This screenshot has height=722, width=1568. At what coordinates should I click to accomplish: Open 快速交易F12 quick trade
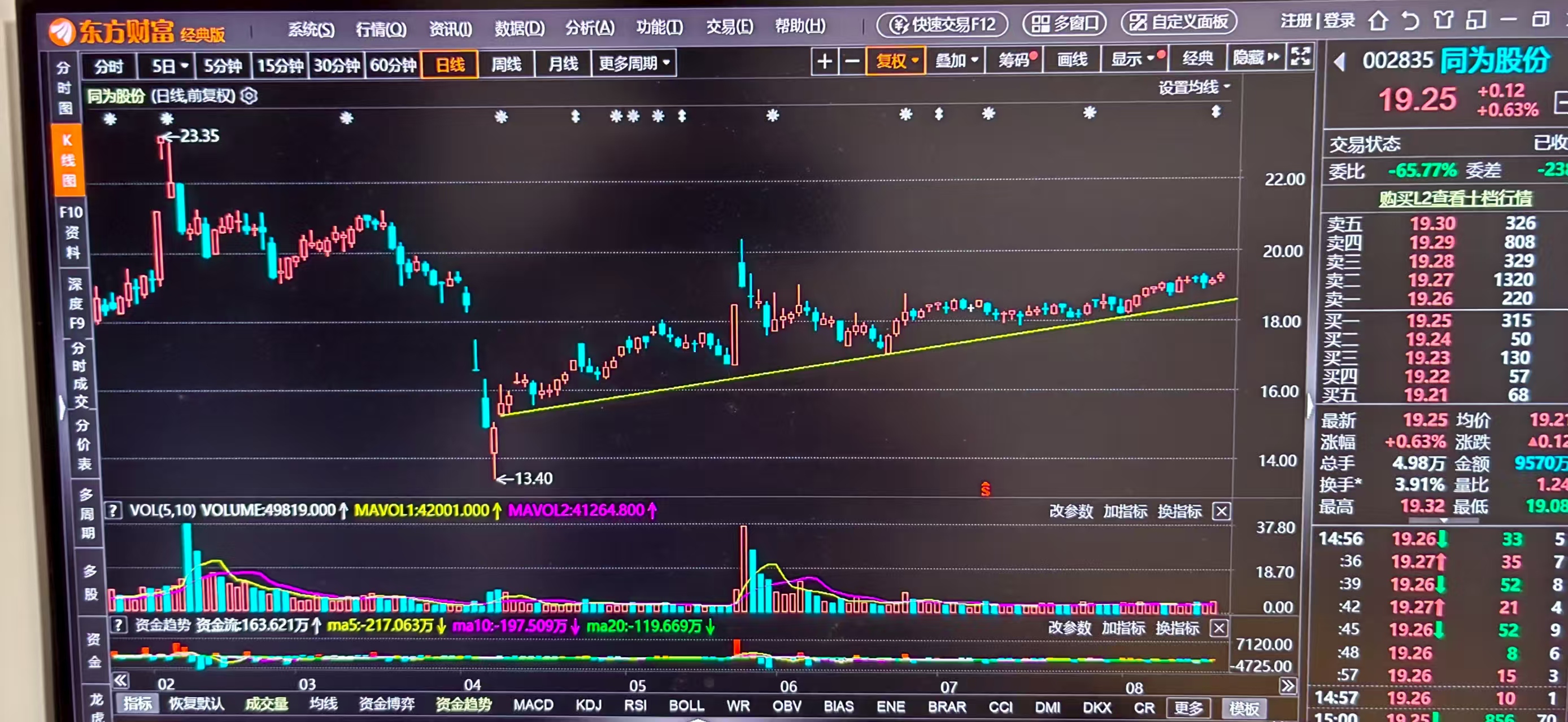[x=942, y=24]
